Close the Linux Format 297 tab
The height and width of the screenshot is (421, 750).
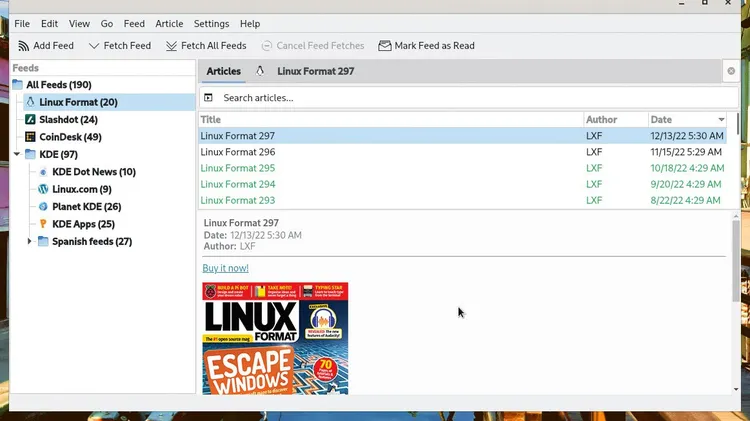pos(731,71)
